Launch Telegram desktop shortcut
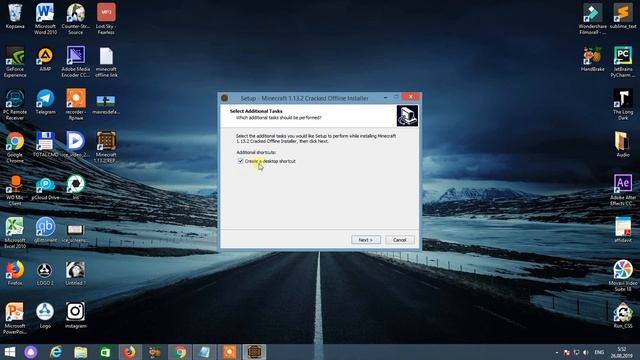The height and width of the screenshot is (360, 640). click(x=45, y=102)
